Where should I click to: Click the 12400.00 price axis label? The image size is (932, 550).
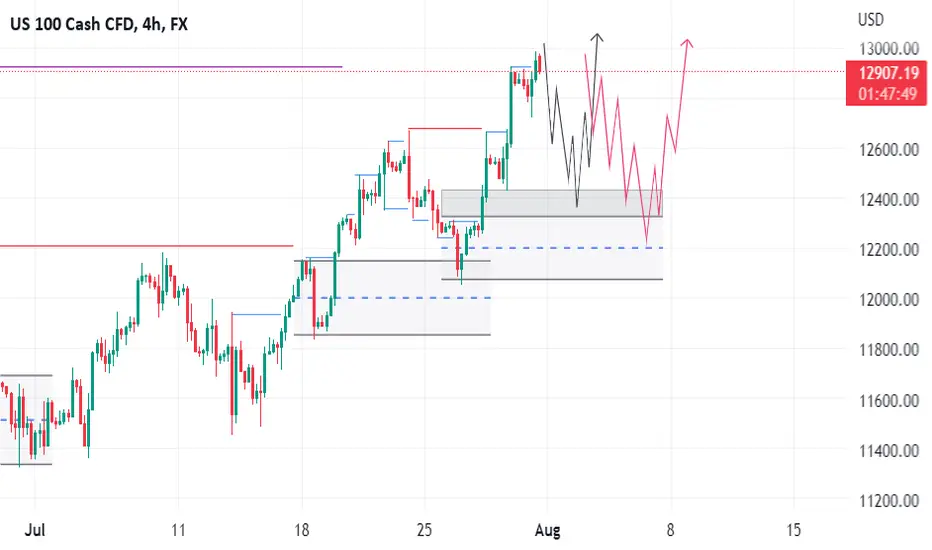click(x=889, y=199)
